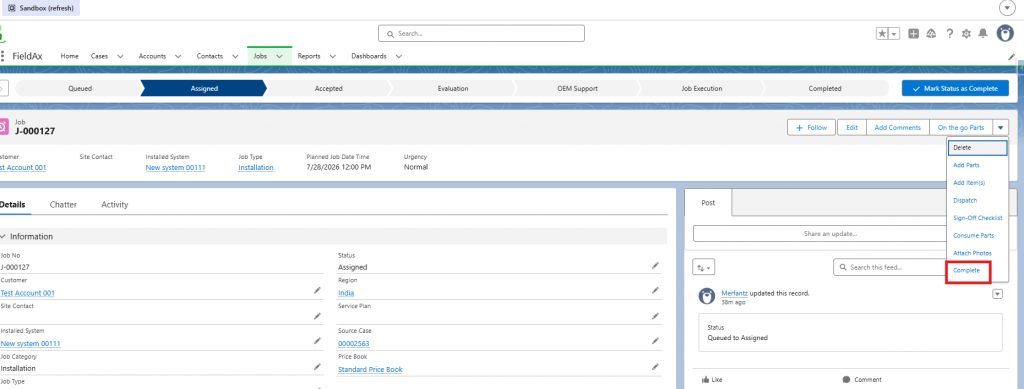Image resolution: width=1024 pixels, height=389 pixels.
Task: Open the Standard Price Book link
Action: pos(370,369)
